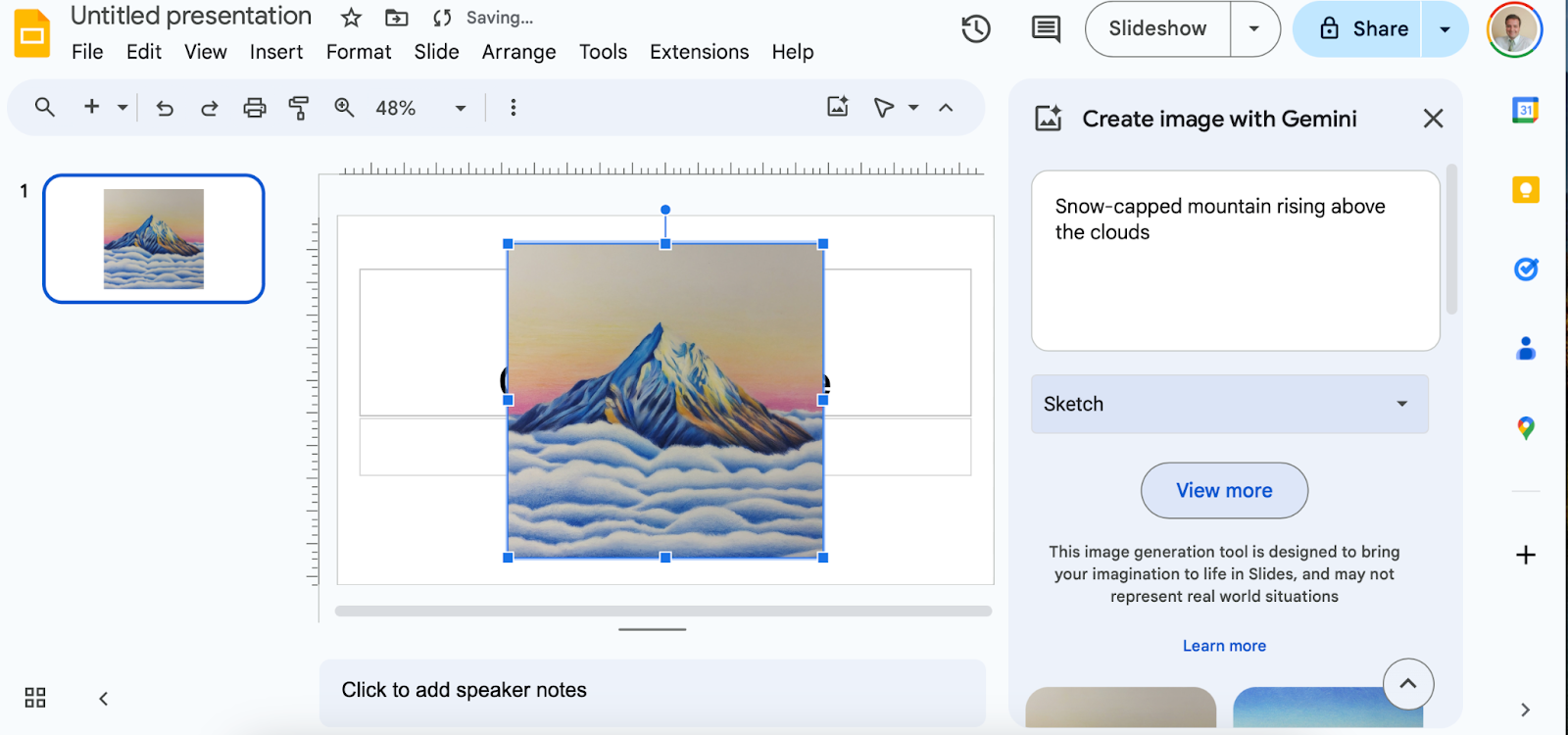Select the Paint format tool
The width and height of the screenshot is (1568, 735).
(x=299, y=108)
